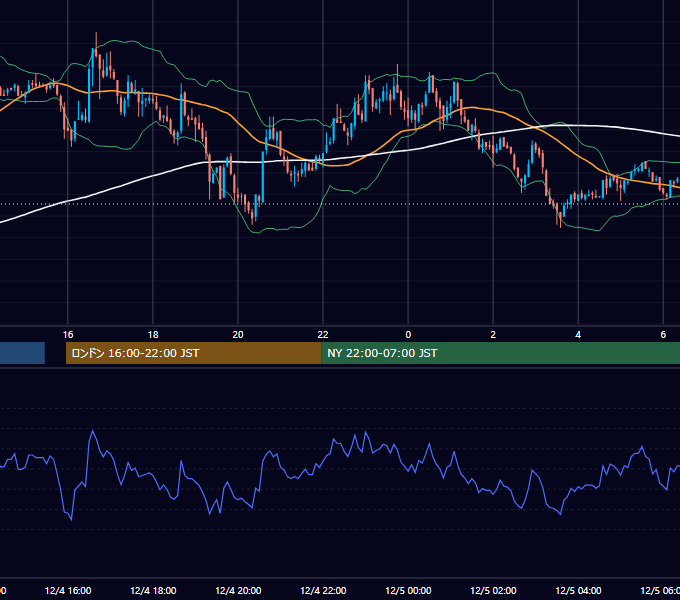Click the 12/5 02:00 date label
680x600 pixels.
tap(493, 591)
